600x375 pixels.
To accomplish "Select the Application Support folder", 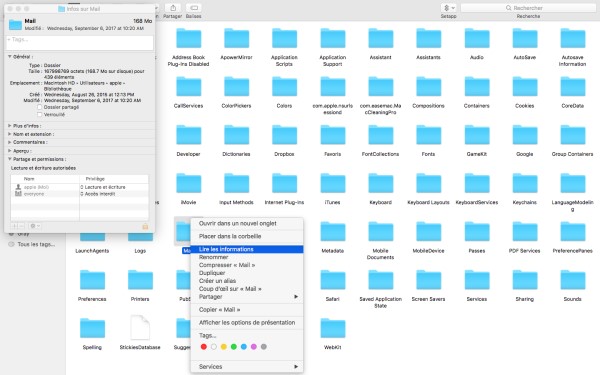I will [x=333, y=38].
